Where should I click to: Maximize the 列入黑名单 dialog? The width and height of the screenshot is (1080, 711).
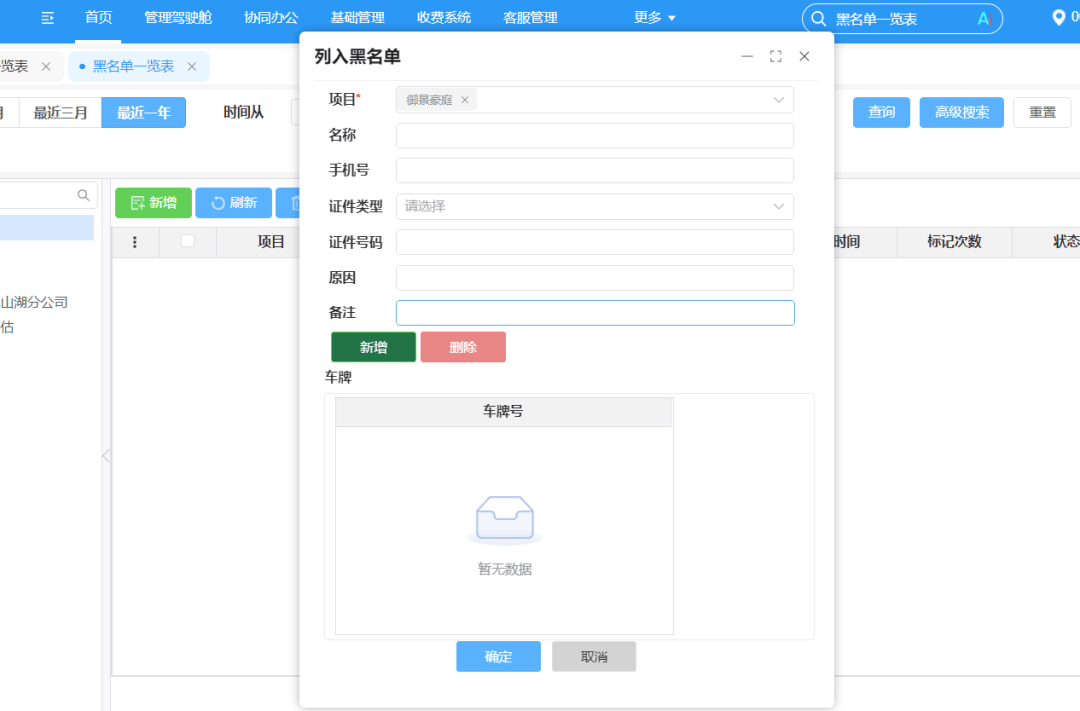click(x=776, y=56)
